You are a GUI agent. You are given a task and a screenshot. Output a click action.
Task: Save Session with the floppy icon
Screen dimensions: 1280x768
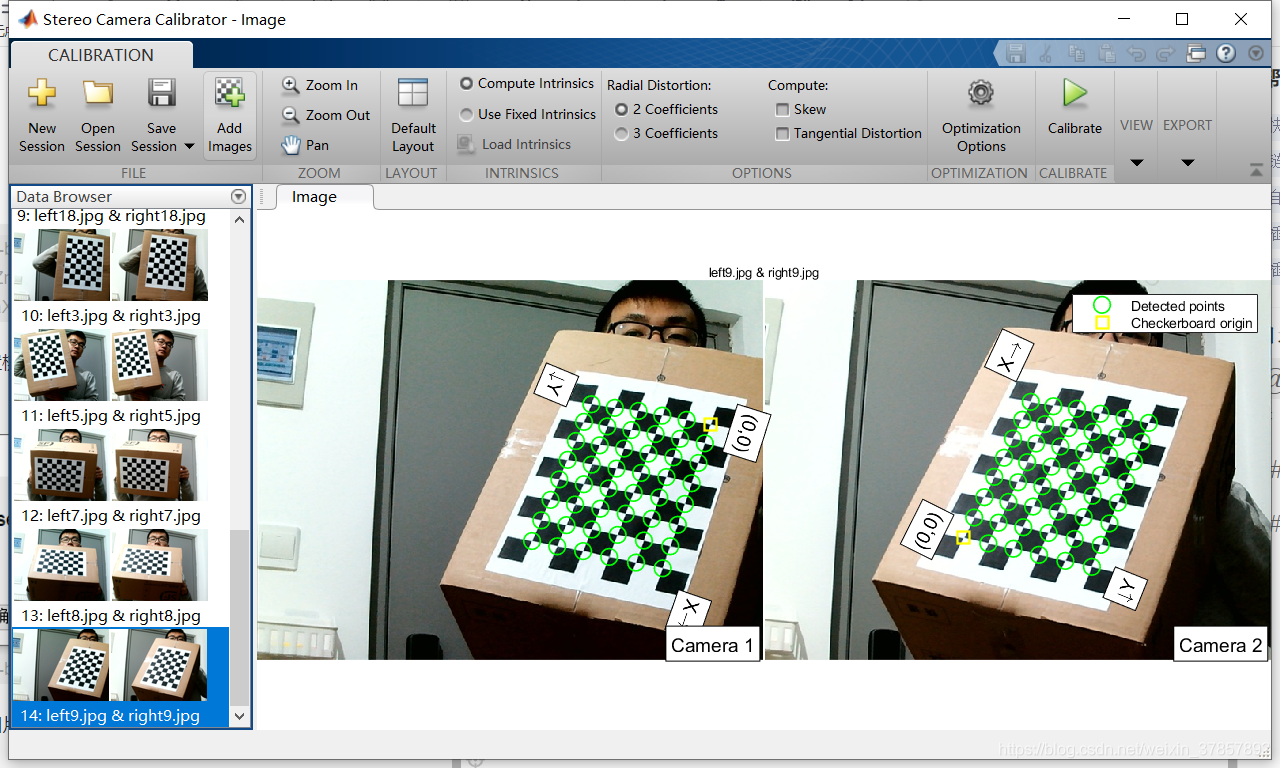[x=161, y=93]
